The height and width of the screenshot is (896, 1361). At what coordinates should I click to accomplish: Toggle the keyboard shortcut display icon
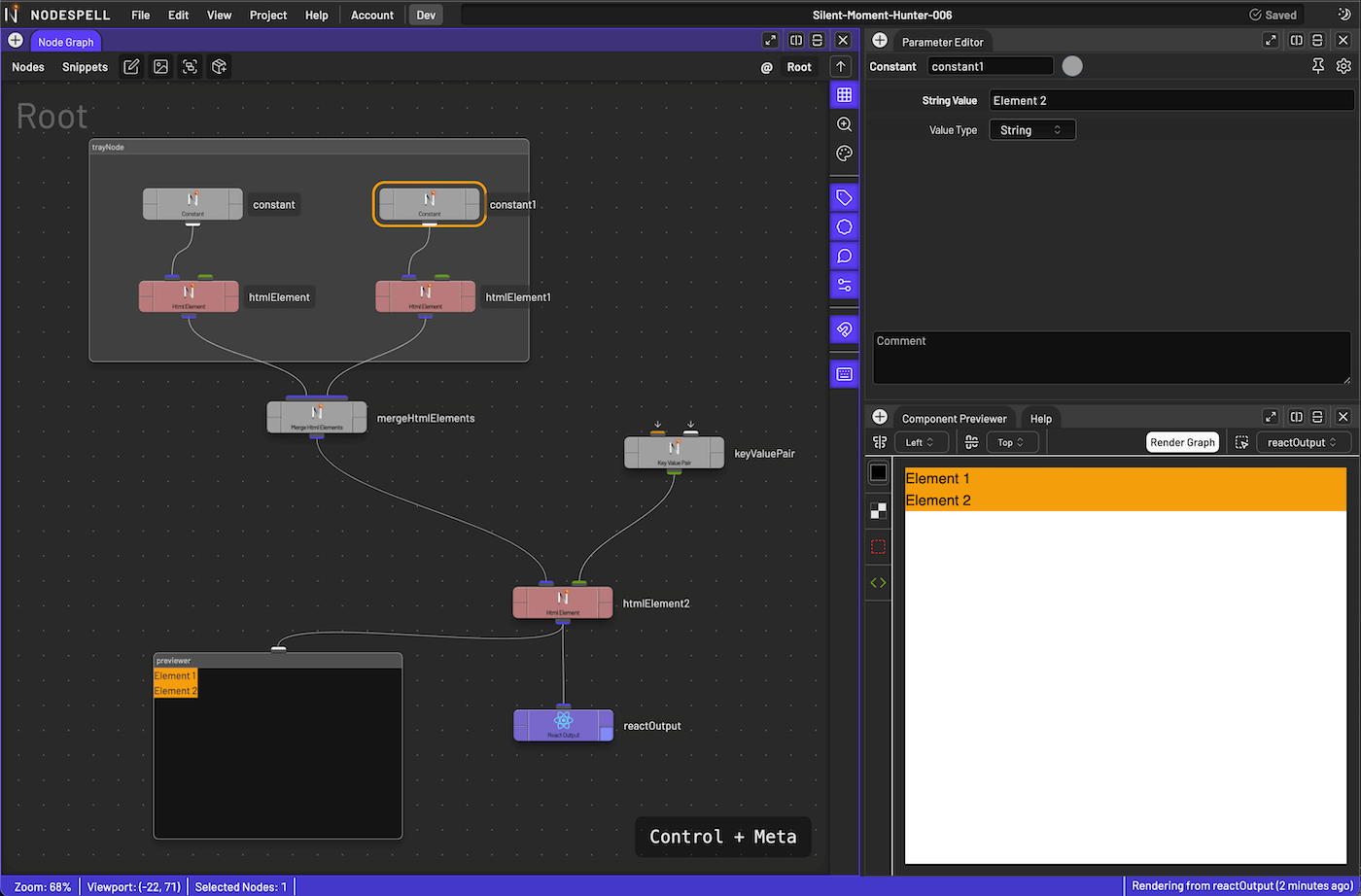[x=844, y=374]
